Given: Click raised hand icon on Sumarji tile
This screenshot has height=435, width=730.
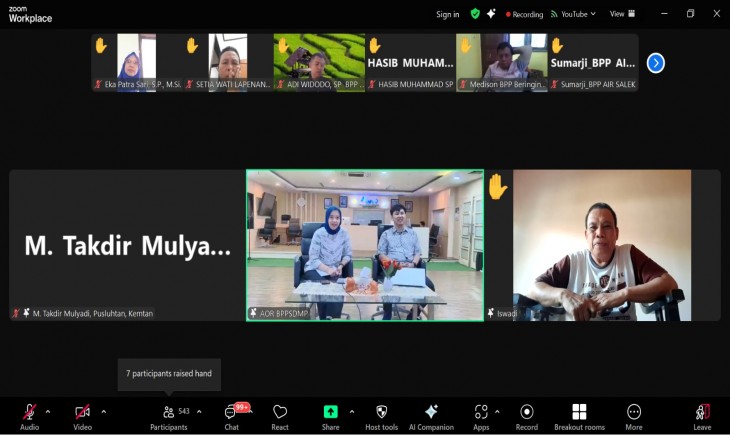Looking at the screenshot, I should [557, 46].
